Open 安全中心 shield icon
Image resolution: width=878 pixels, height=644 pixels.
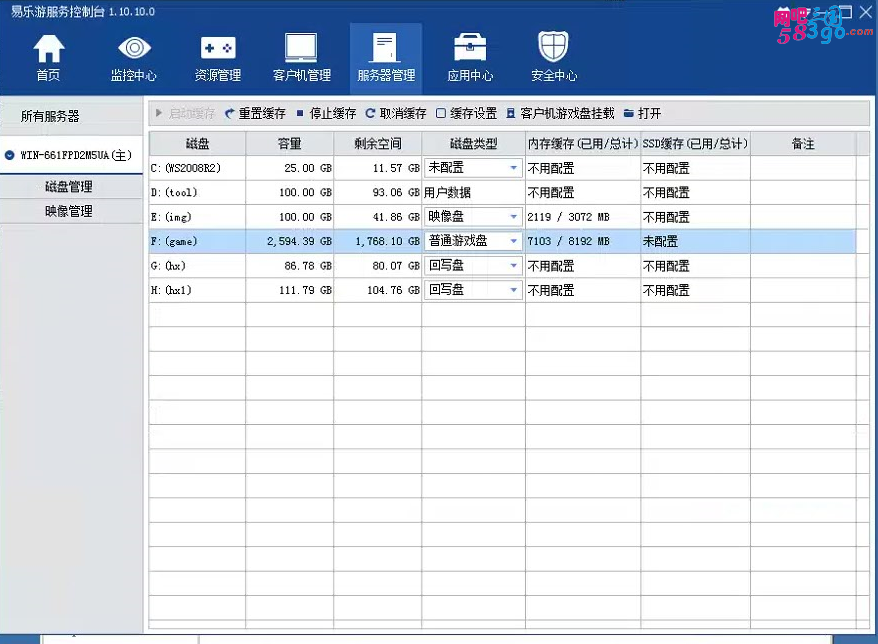click(x=553, y=58)
